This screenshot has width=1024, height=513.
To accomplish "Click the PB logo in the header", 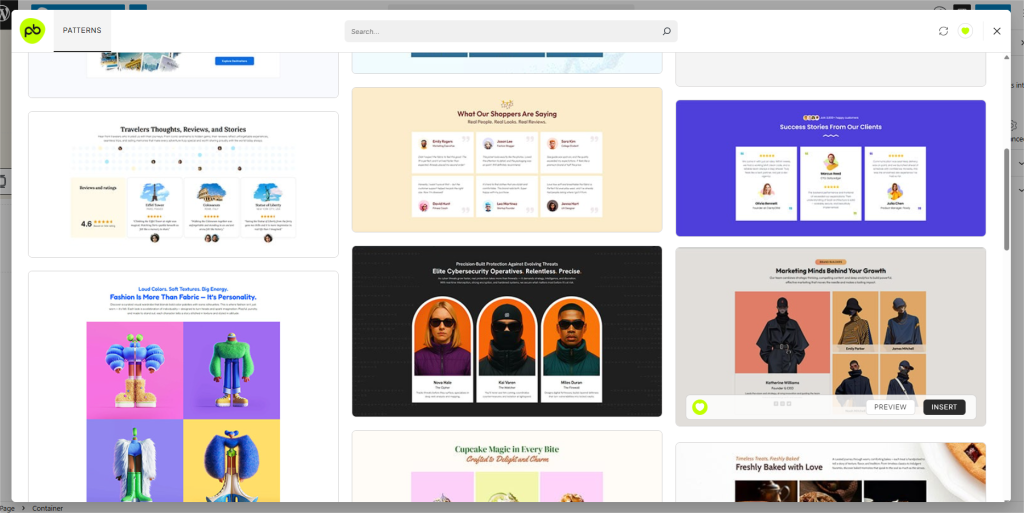I will [32, 31].
